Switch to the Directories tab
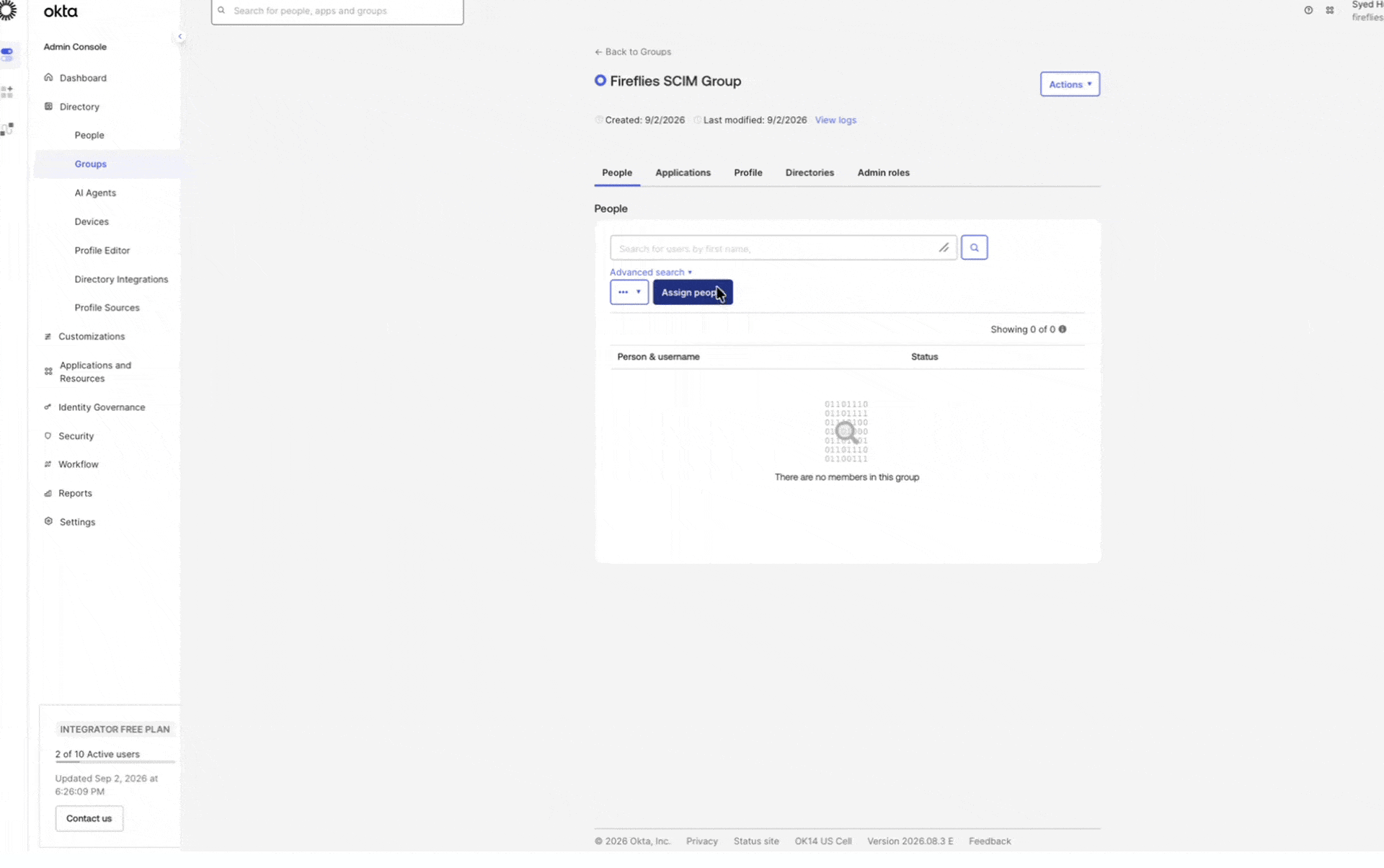The width and height of the screenshot is (1384, 868). (809, 173)
